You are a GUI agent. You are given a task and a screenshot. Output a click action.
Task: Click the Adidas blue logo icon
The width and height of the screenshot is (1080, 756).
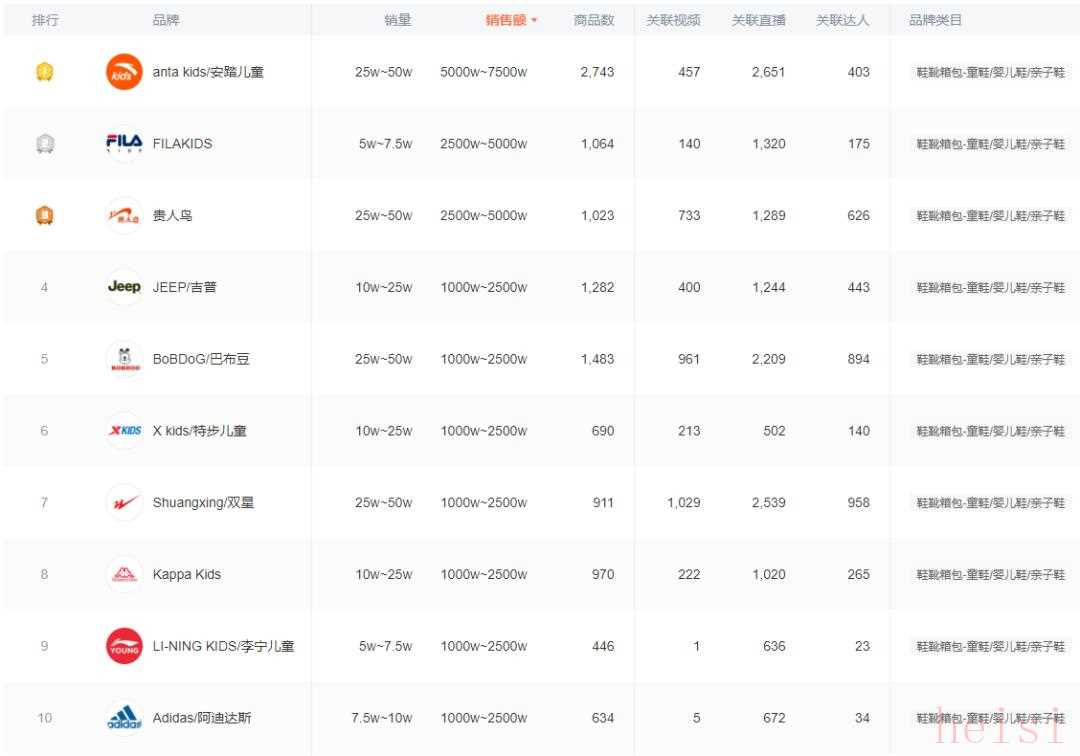point(124,718)
